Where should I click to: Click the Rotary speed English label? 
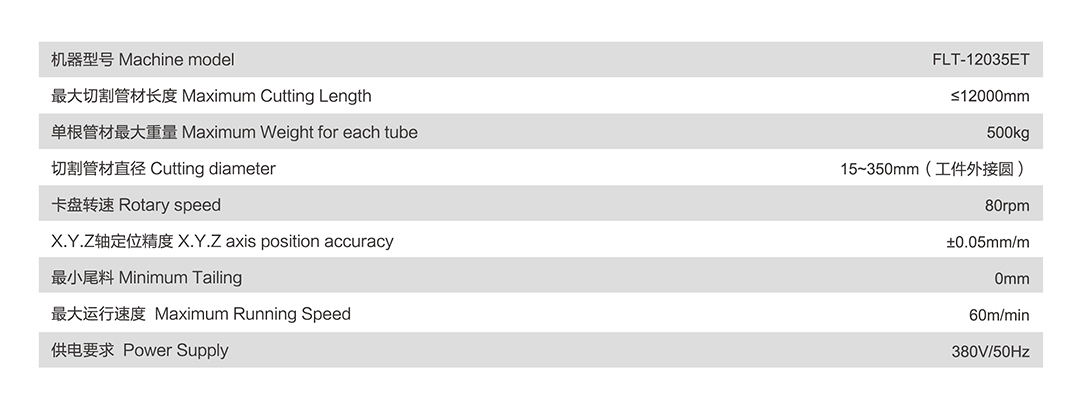(169, 205)
